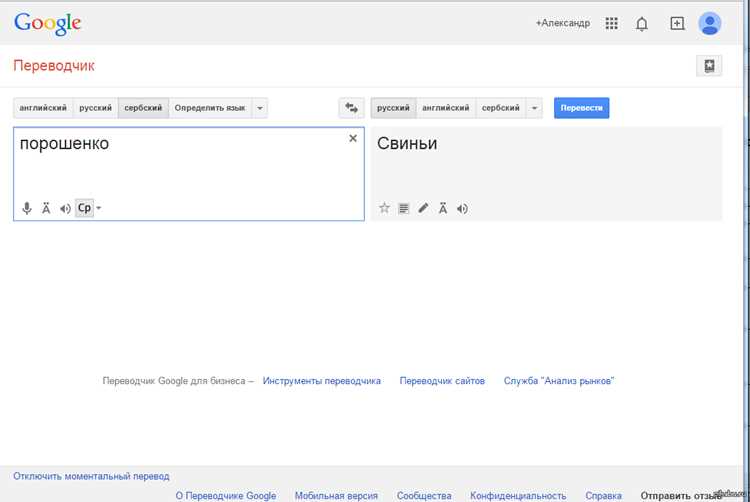This screenshot has width=750, height=502.
Task: Swap source and target languages
Action: pyautogui.click(x=351, y=108)
